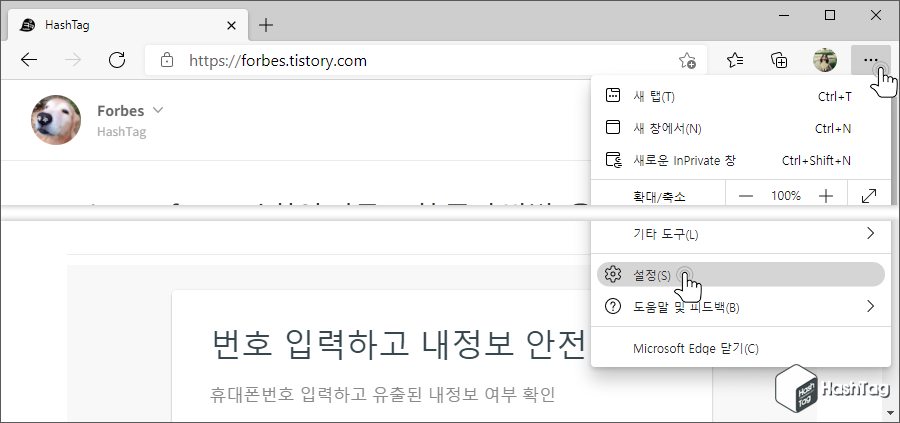Click the Forbes blog profile picture
900x423 pixels.
[56, 120]
